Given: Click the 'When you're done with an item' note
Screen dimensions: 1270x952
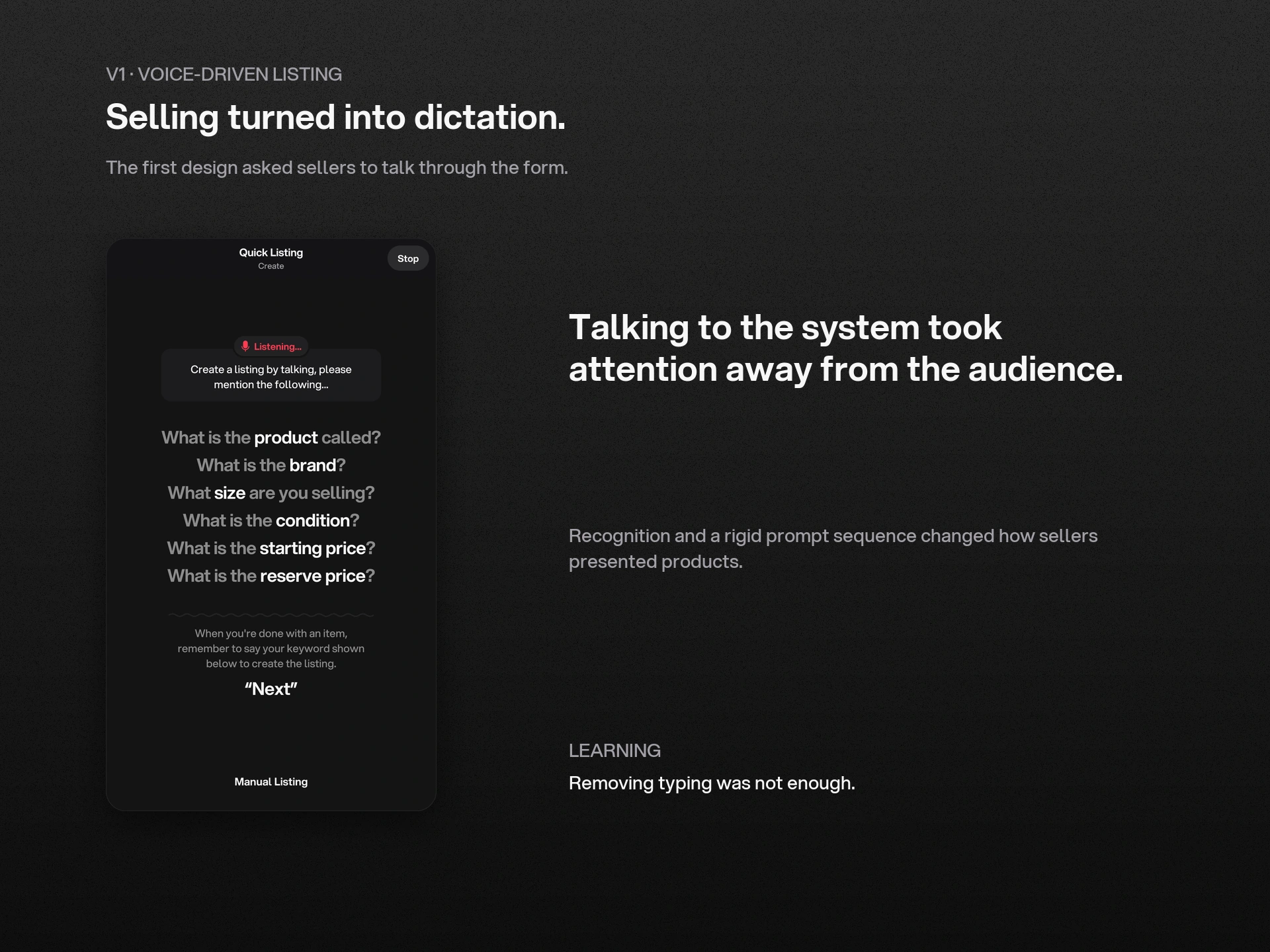Looking at the screenshot, I should [x=271, y=649].
